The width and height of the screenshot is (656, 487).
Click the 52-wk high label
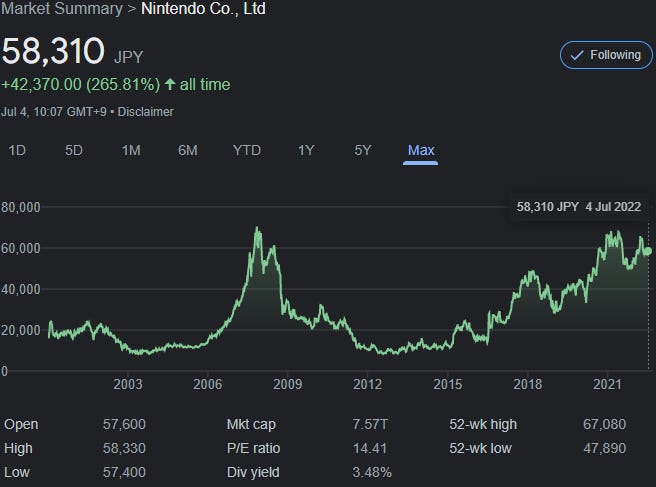click(x=483, y=424)
